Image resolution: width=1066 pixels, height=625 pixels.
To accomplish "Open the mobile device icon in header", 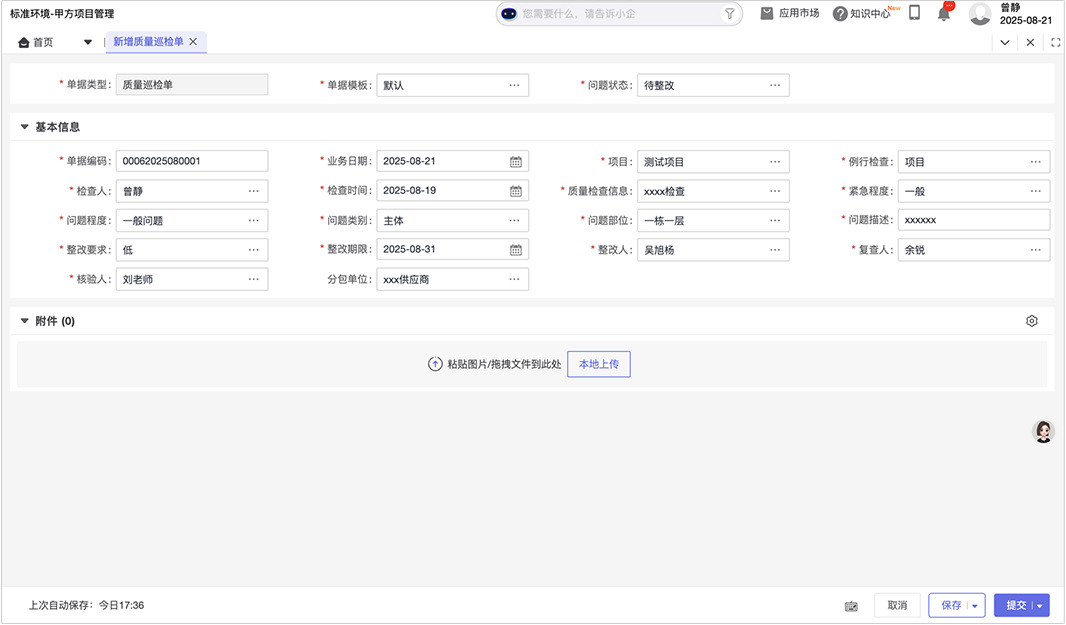I will [x=914, y=13].
